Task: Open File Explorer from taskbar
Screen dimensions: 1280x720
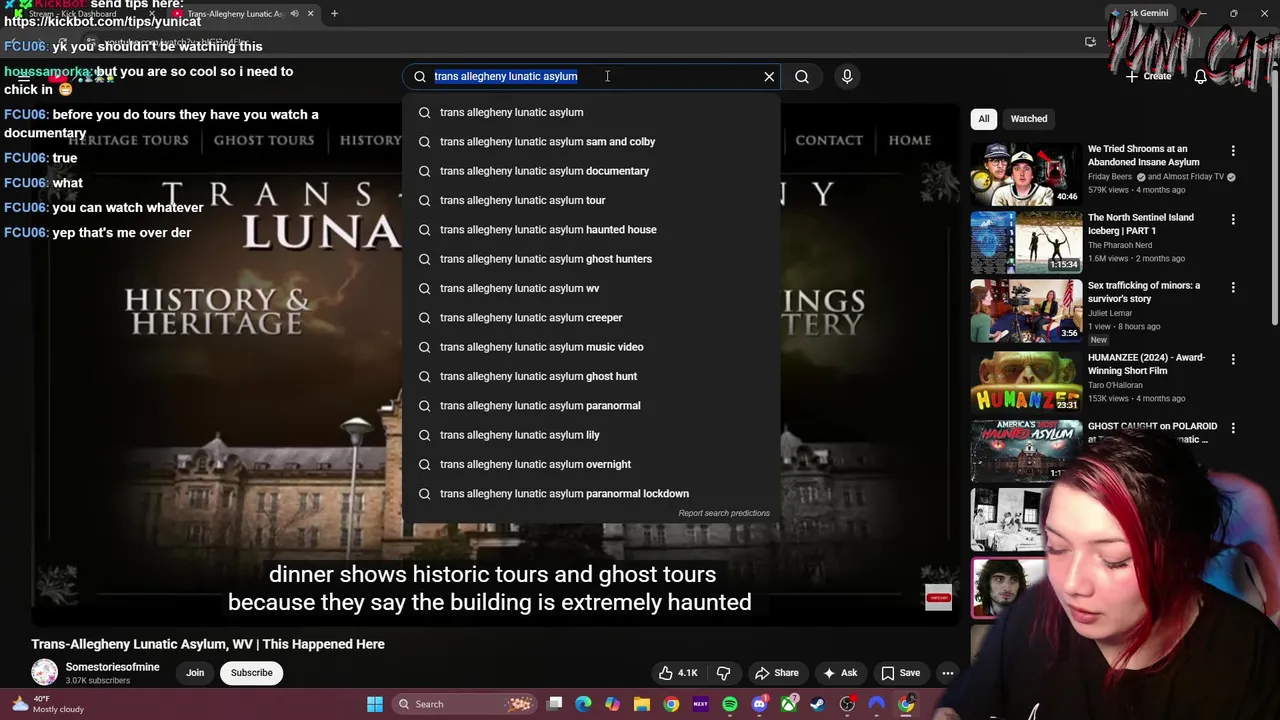Action: point(642,704)
